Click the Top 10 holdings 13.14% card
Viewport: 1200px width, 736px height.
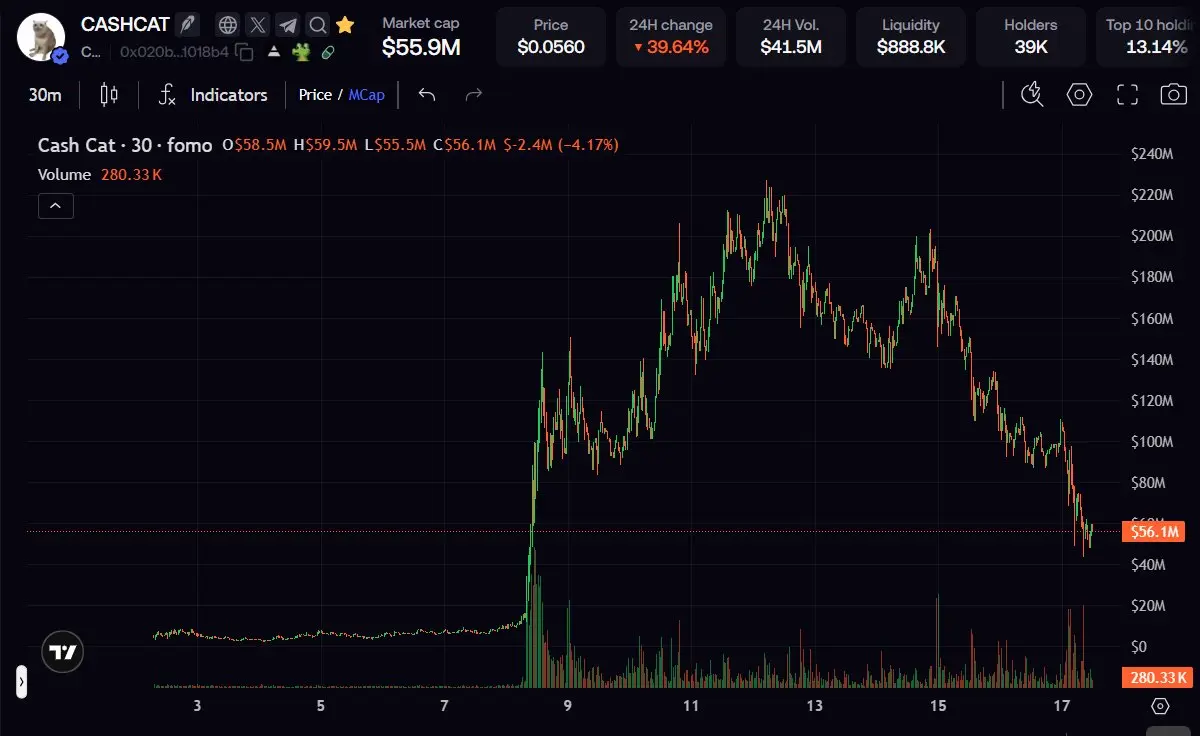1148,37
